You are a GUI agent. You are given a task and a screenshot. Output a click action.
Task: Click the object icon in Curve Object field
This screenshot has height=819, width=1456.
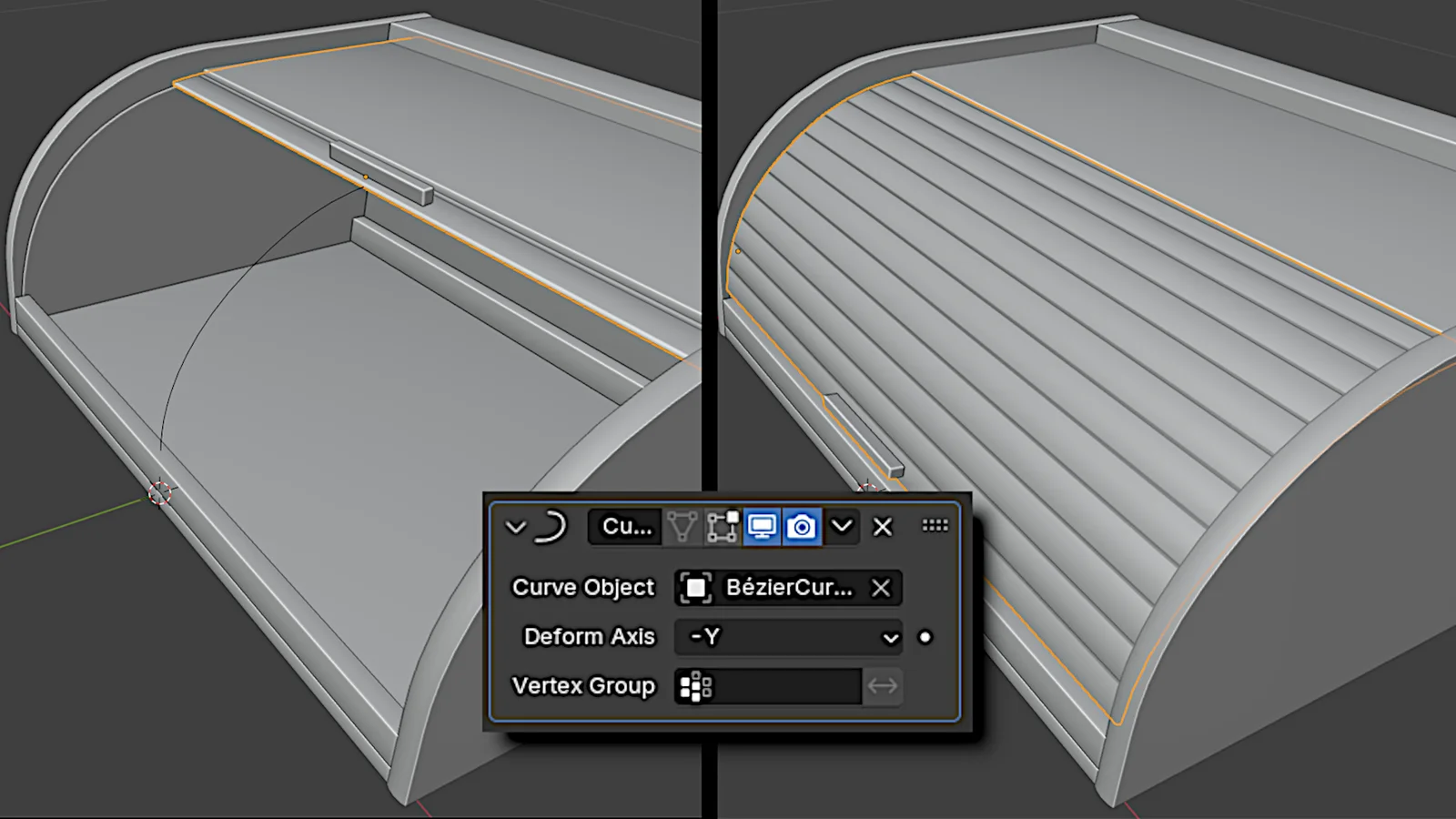695,588
